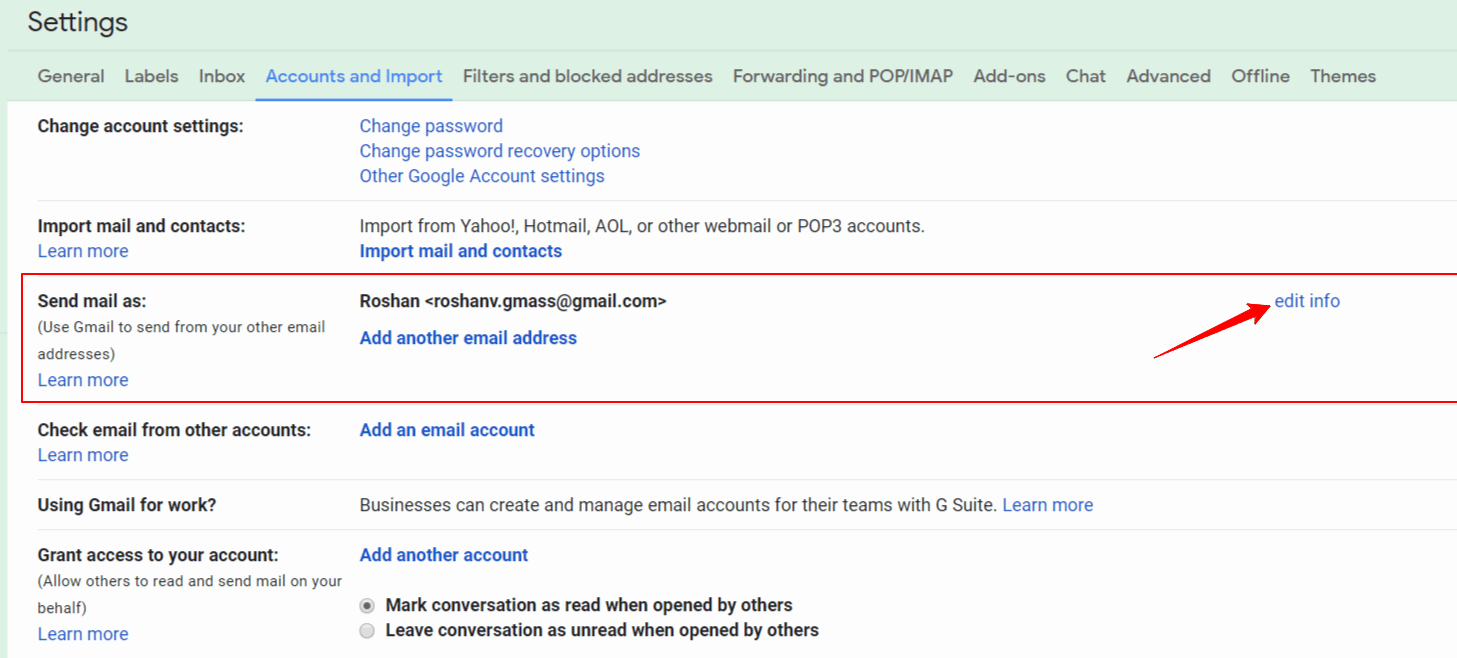1457x658 pixels.
Task: Switch to the Chat settings tab
Action: (1085, 76)
